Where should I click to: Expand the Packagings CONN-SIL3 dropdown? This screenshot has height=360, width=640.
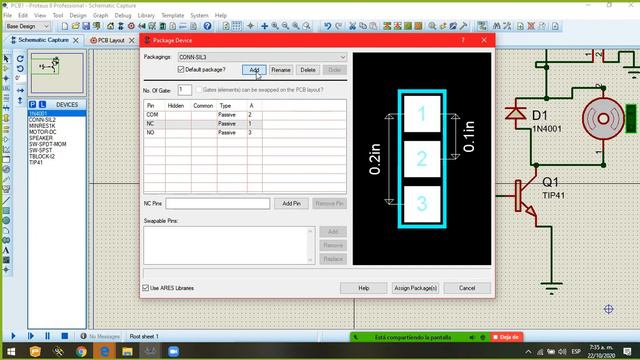coord(342,57)
